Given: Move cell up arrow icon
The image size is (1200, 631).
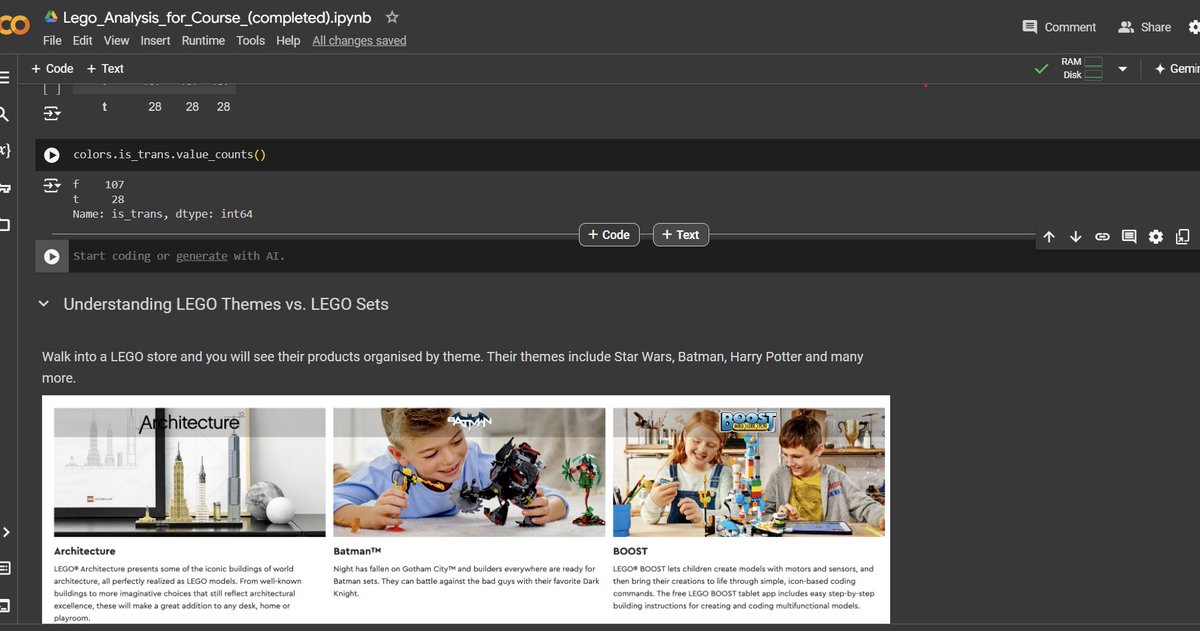Looking at the screenshot, I should pyautogui.click(x=1049, y=237).
